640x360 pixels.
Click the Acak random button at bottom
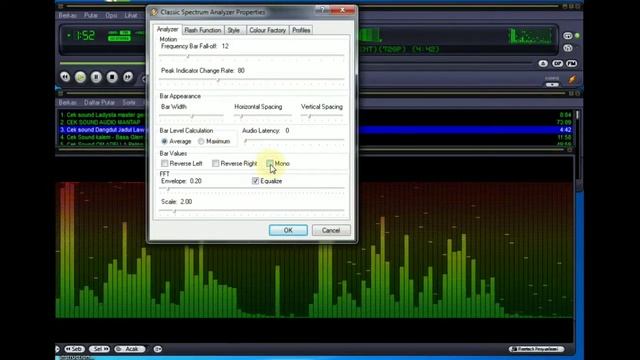pyautogui.click(x=130, y=349)
